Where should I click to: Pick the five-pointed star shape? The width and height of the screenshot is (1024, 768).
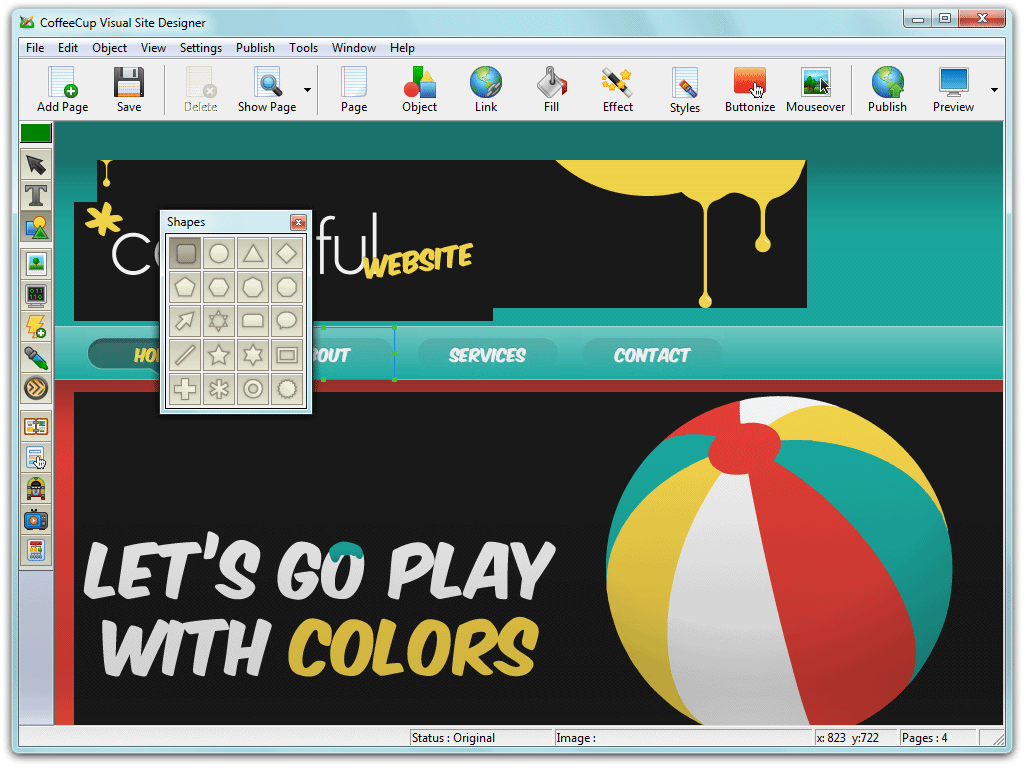[219, 354]
